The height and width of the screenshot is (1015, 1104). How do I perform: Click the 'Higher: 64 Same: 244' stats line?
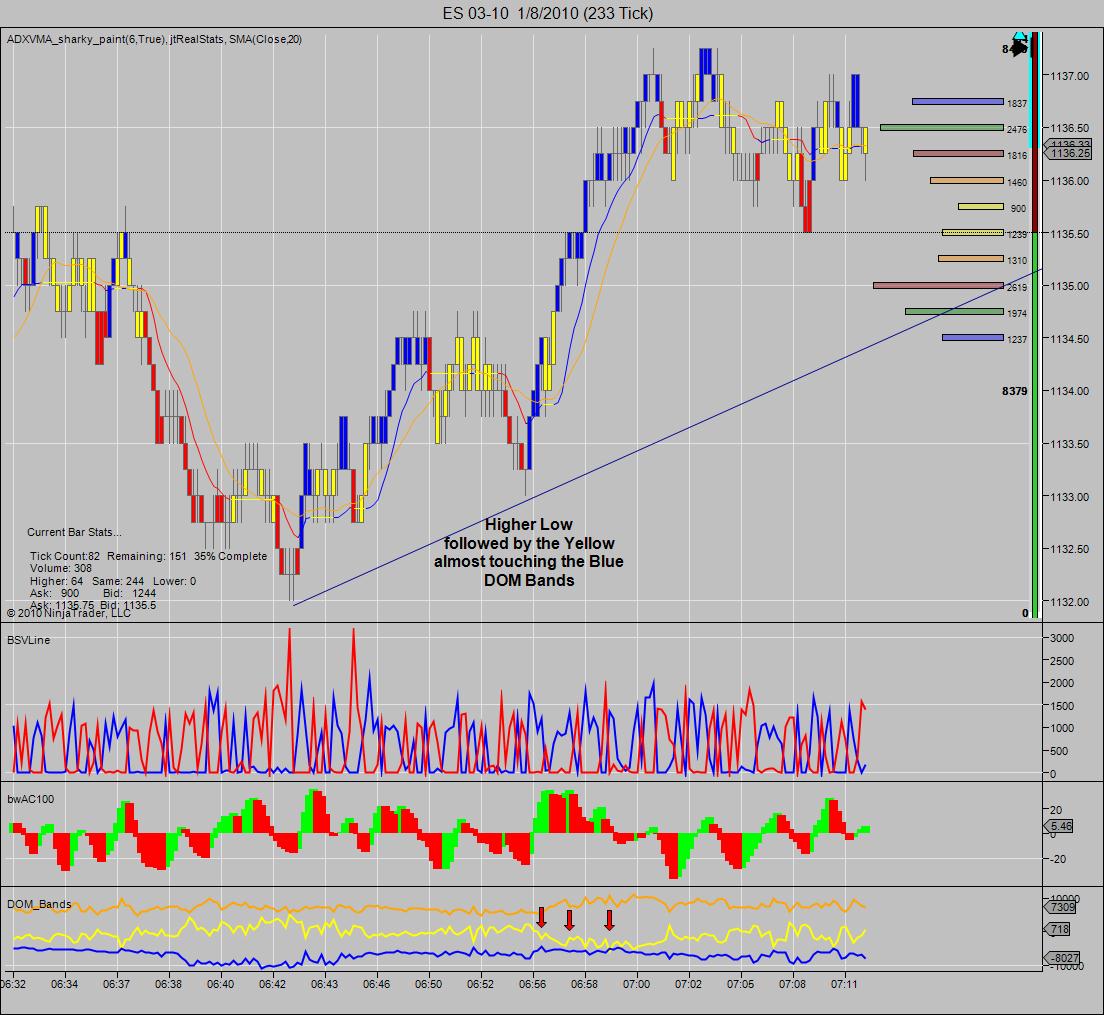113,581
